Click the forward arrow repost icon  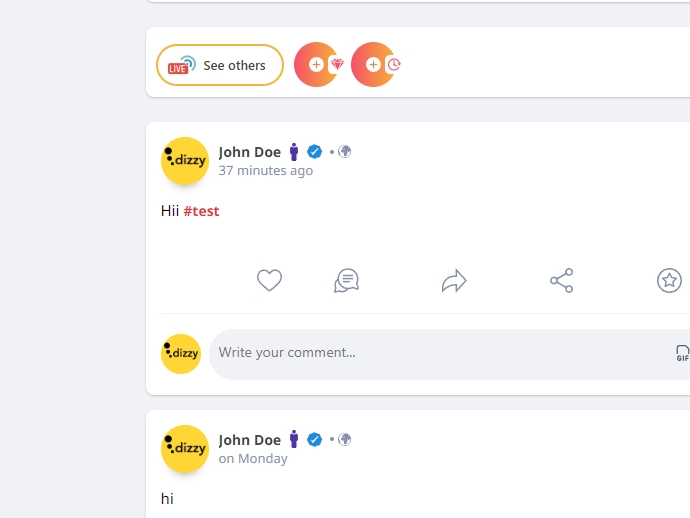point(454,281)
